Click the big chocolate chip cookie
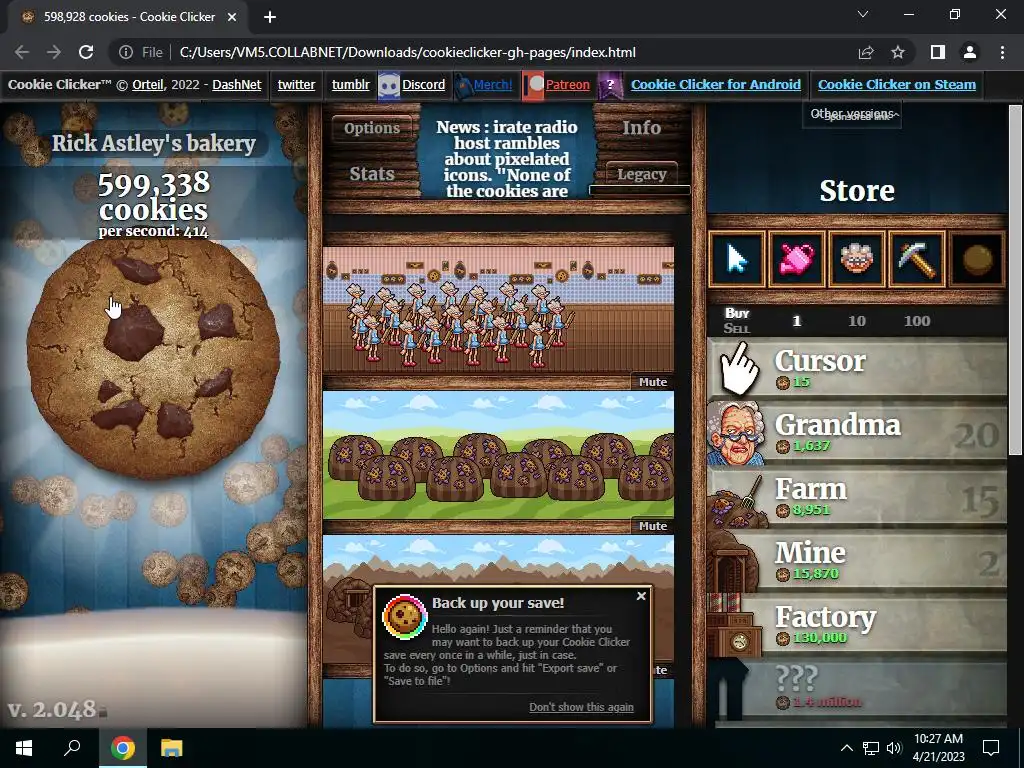The image size is (1024, 768). 153,359
